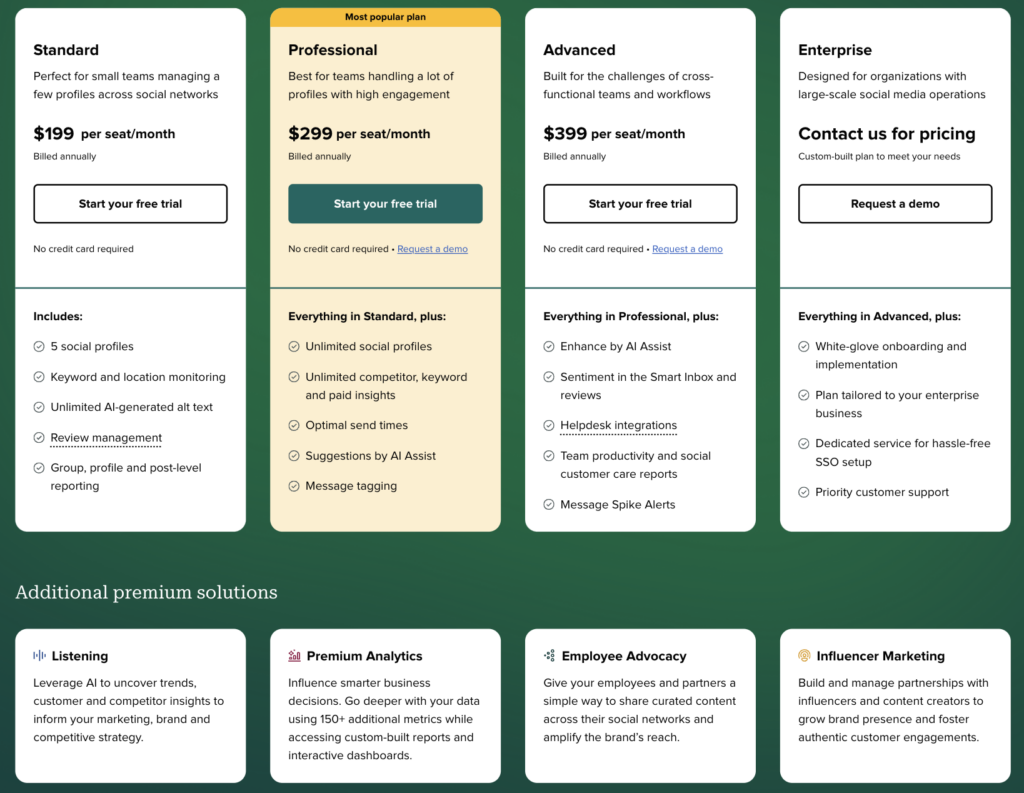Screen dimensions: 1024x793
Task: Start free trial for Advanced plan
Action: click(640, 204)
